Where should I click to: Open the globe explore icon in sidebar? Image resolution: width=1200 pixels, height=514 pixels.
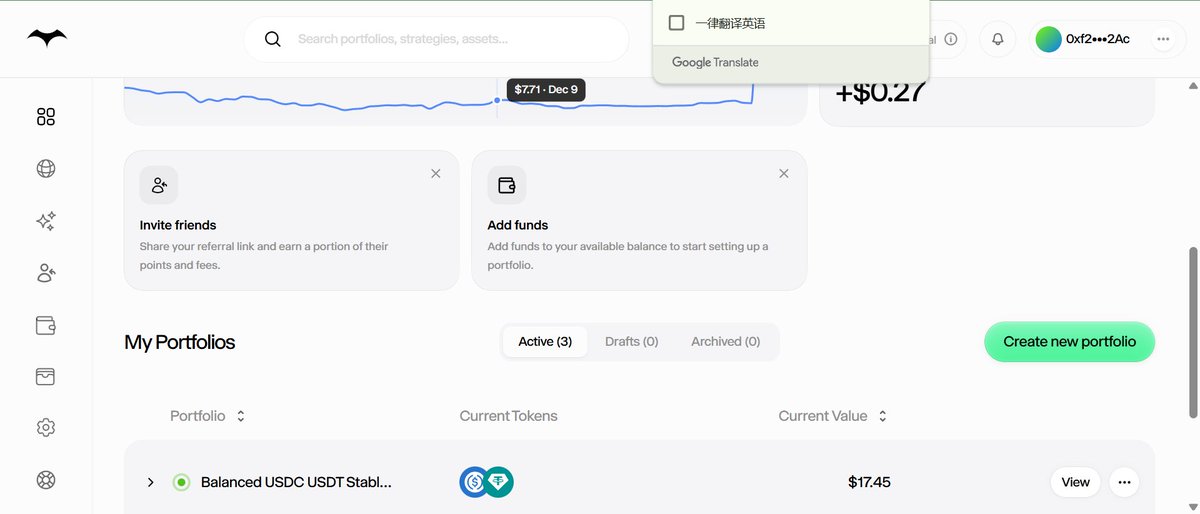pos(45,169)
